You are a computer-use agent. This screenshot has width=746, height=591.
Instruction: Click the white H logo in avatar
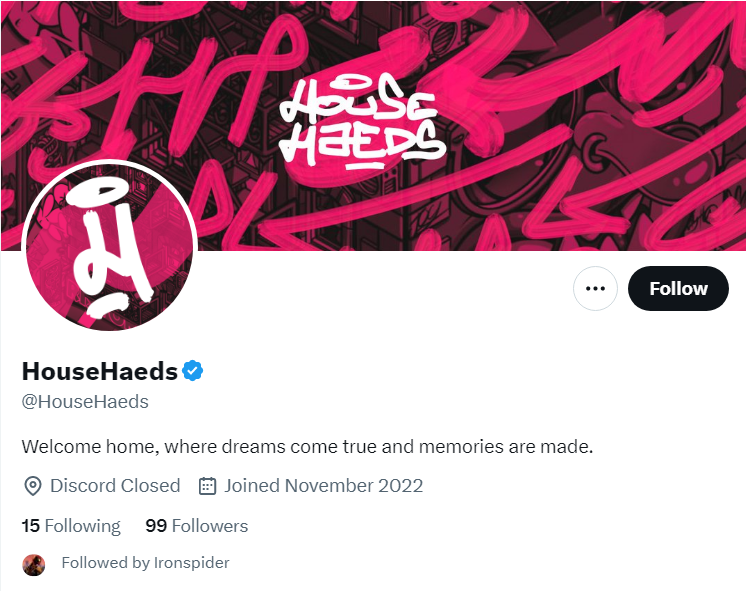(x=108, y=246)
